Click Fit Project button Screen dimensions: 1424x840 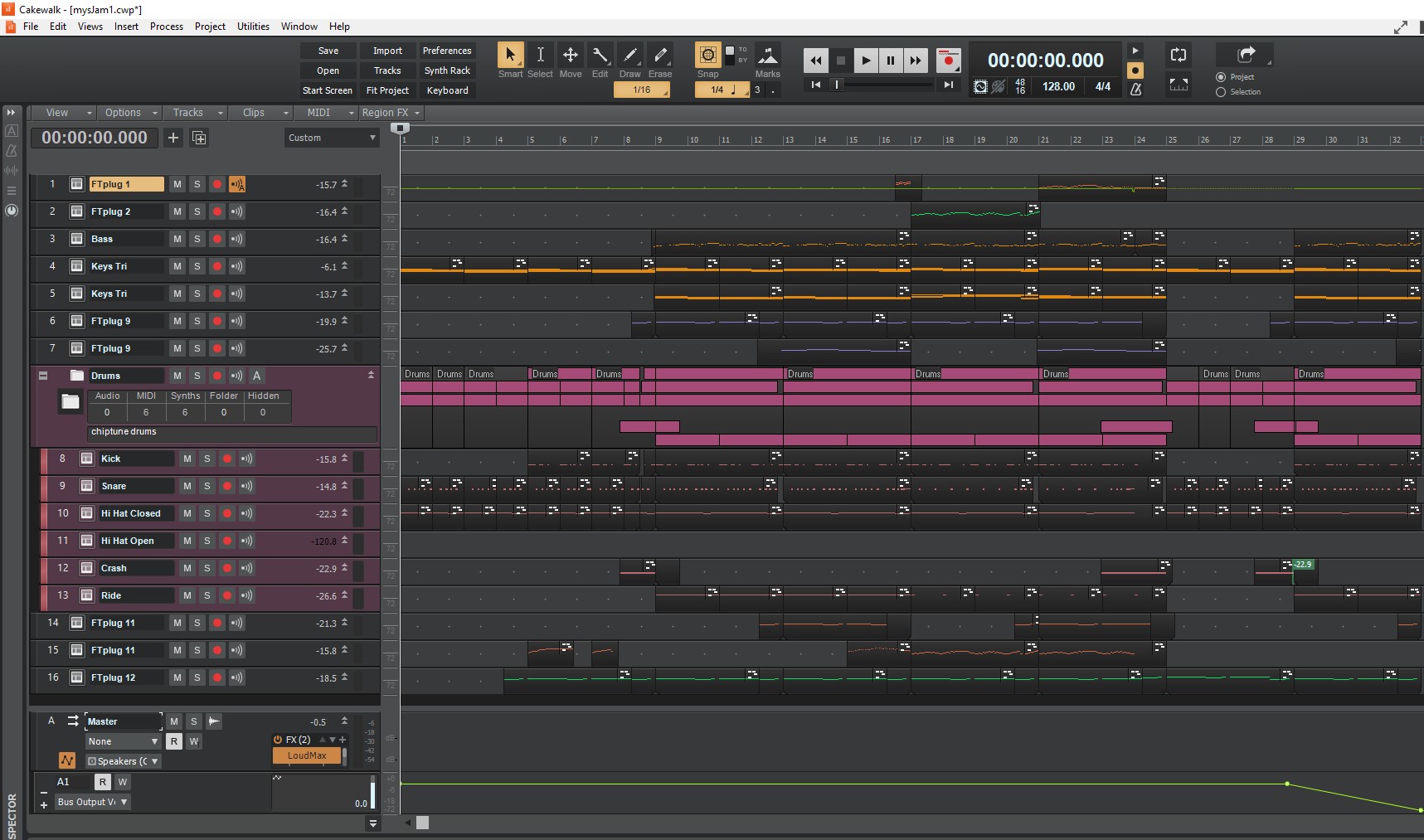click(387, 90)
